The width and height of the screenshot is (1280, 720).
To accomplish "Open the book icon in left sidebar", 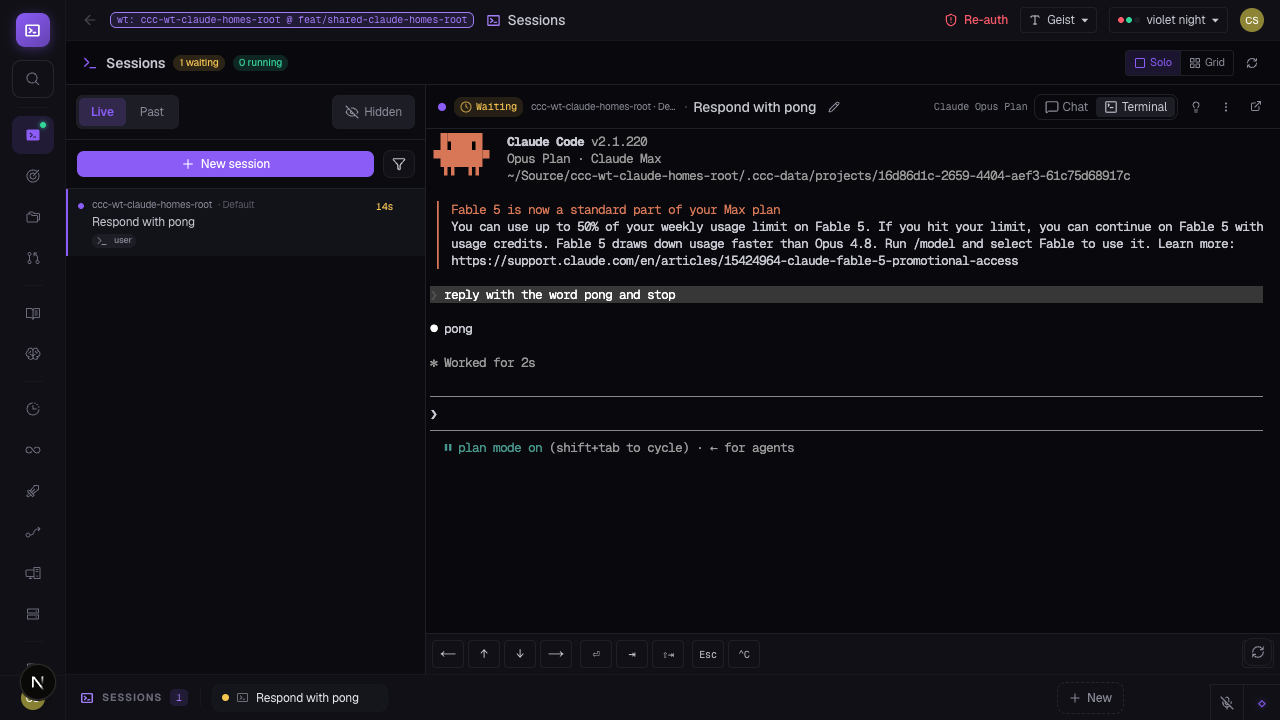I will click(33, 313).
